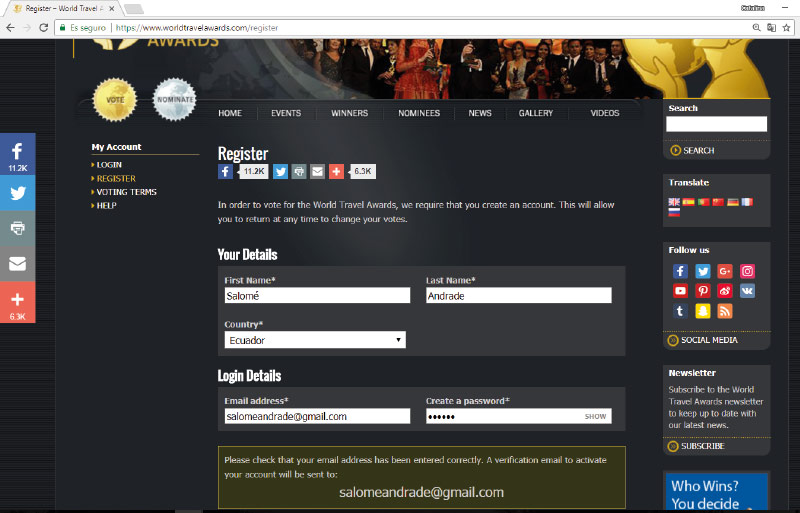Share on Facebook from floating left sidebar
This screenshot has width=800, height=513.
point(17,154)
